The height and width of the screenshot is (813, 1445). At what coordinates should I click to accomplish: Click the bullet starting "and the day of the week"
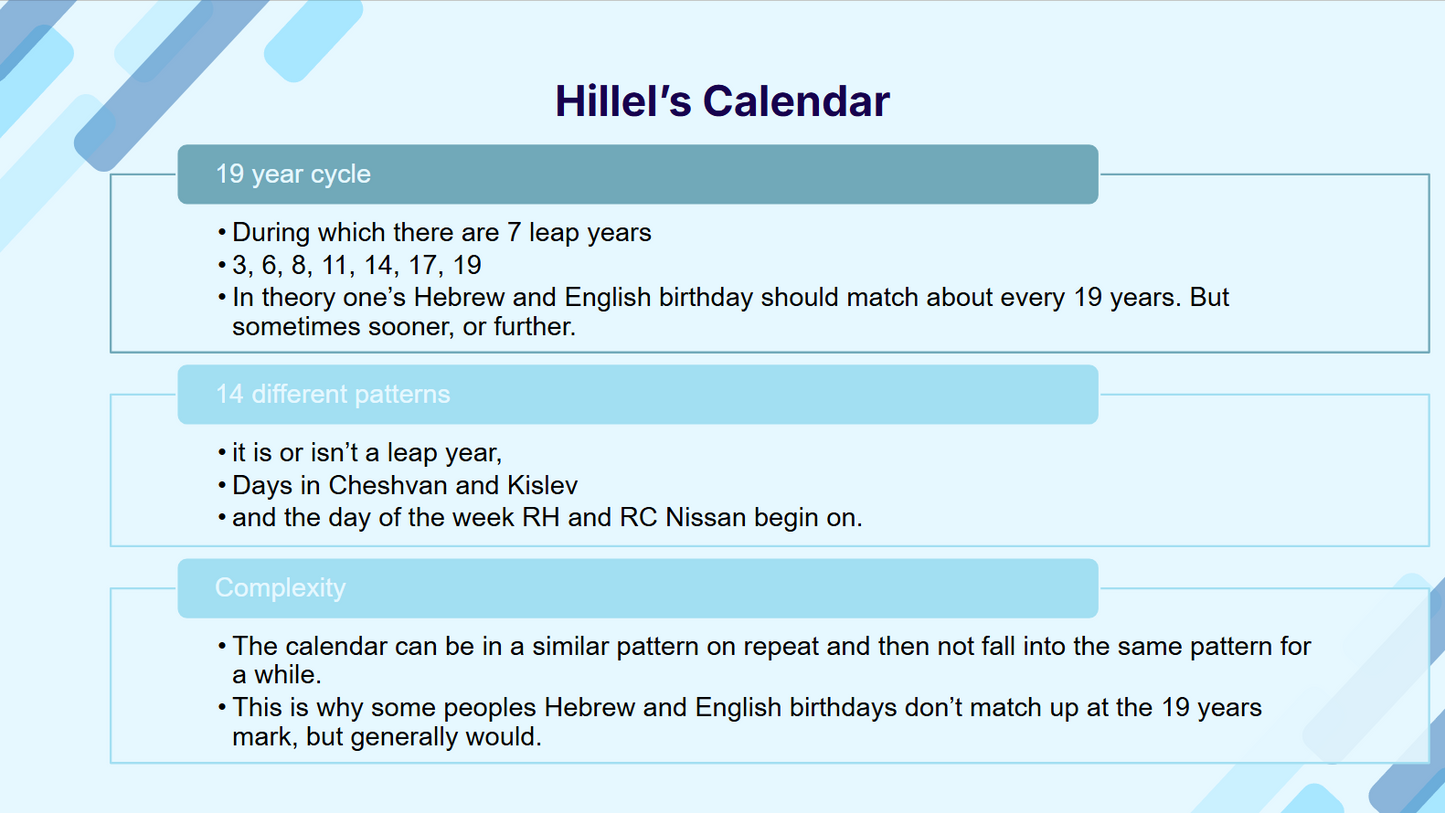546,518
